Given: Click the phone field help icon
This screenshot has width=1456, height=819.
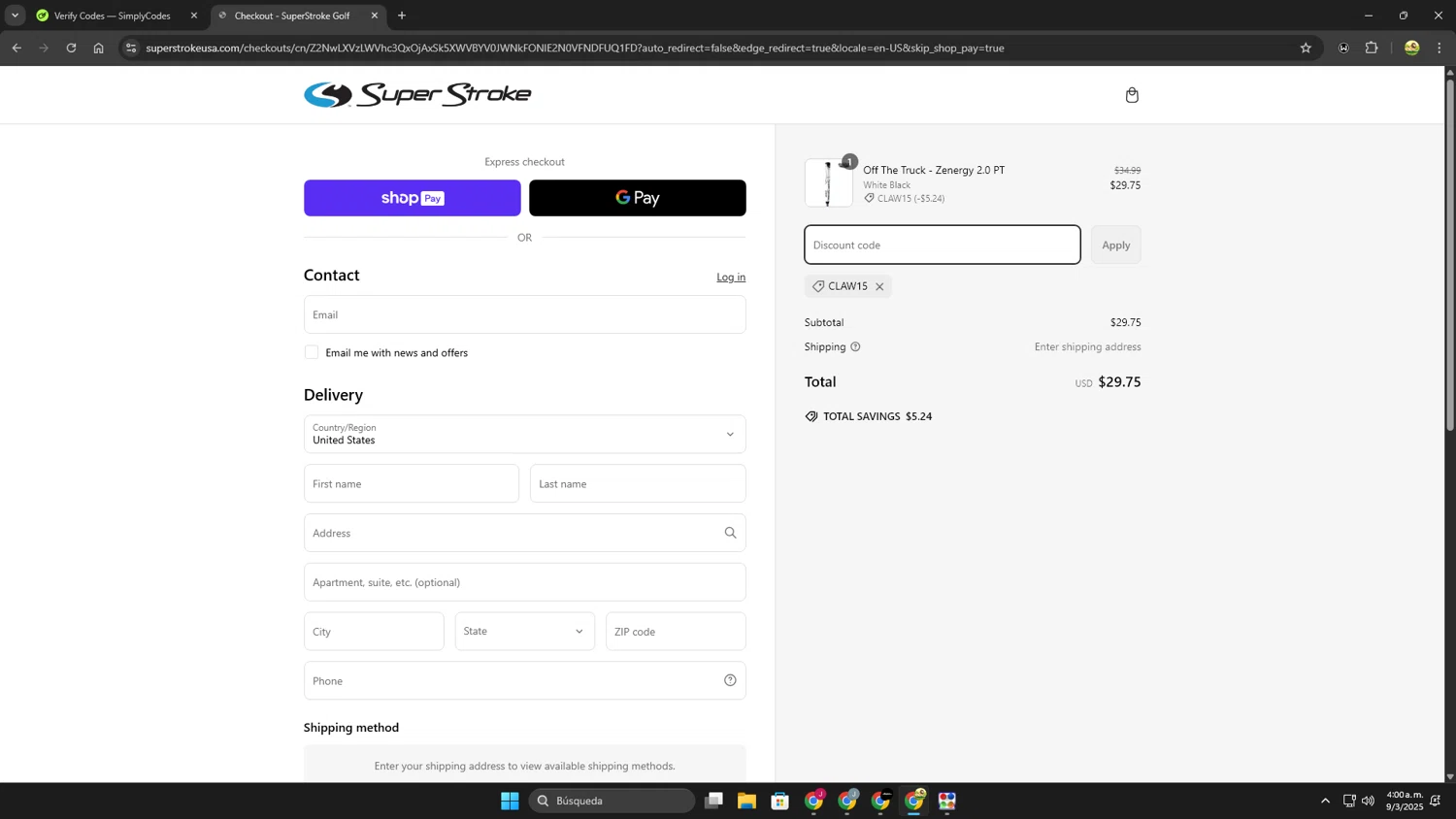Looking at the screenshot, I should pyautogui.click(x=730, y=680).
